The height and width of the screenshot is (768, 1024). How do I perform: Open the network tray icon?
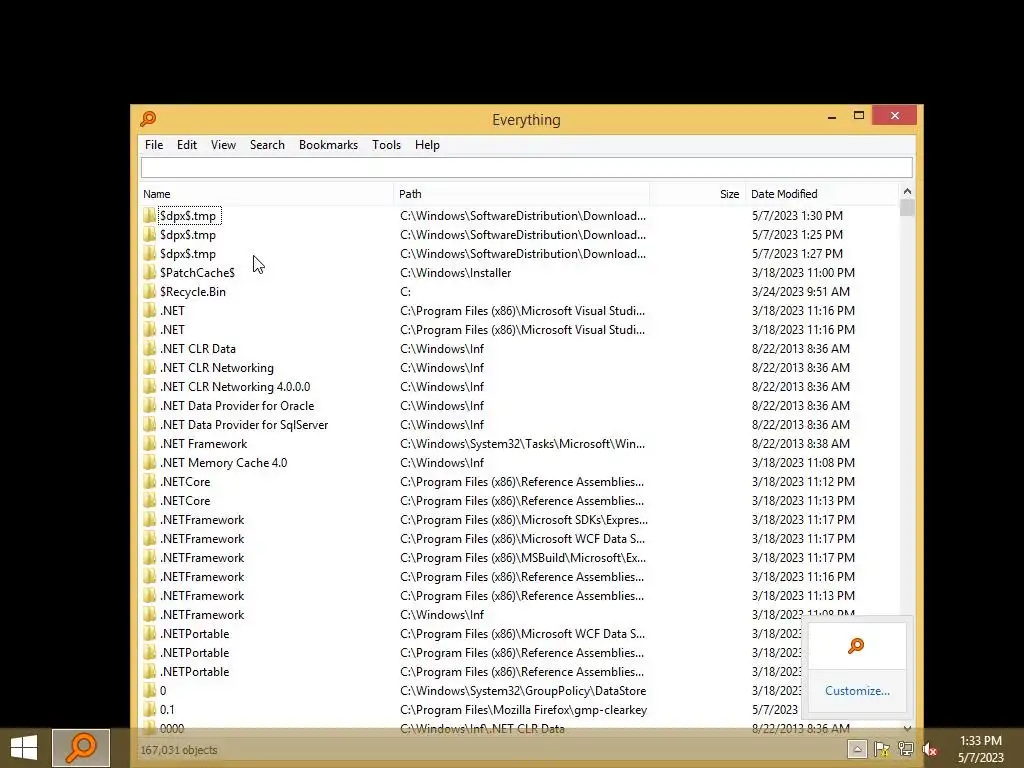coord(906,749)
